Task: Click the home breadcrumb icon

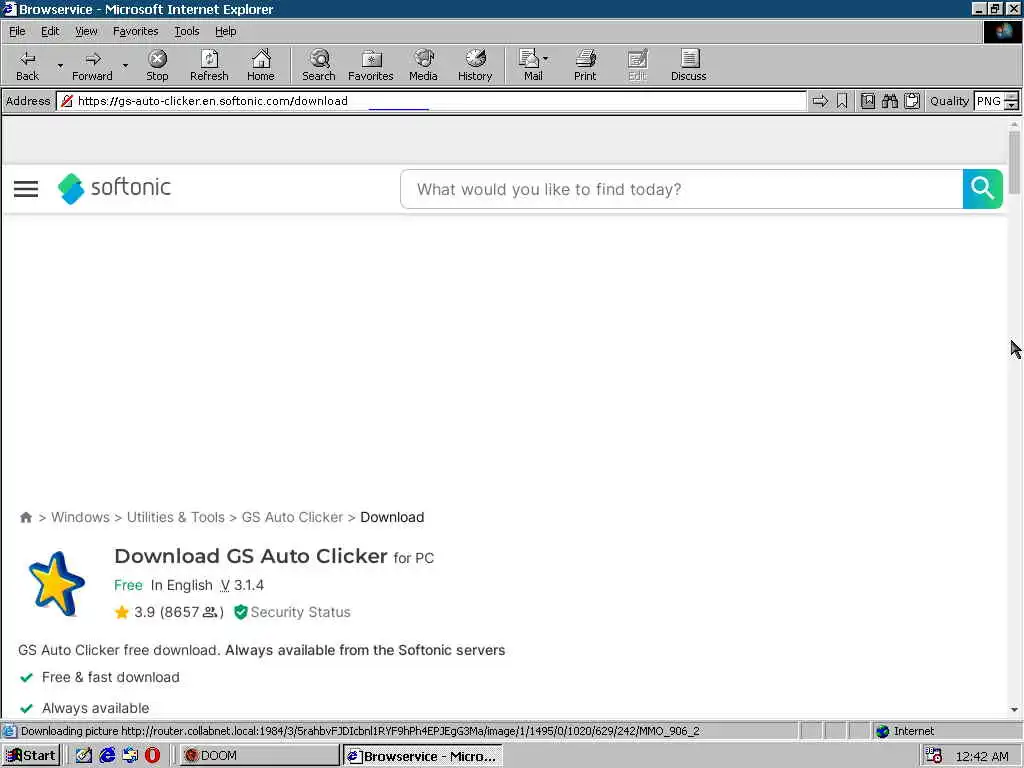Action: (25, 517)
